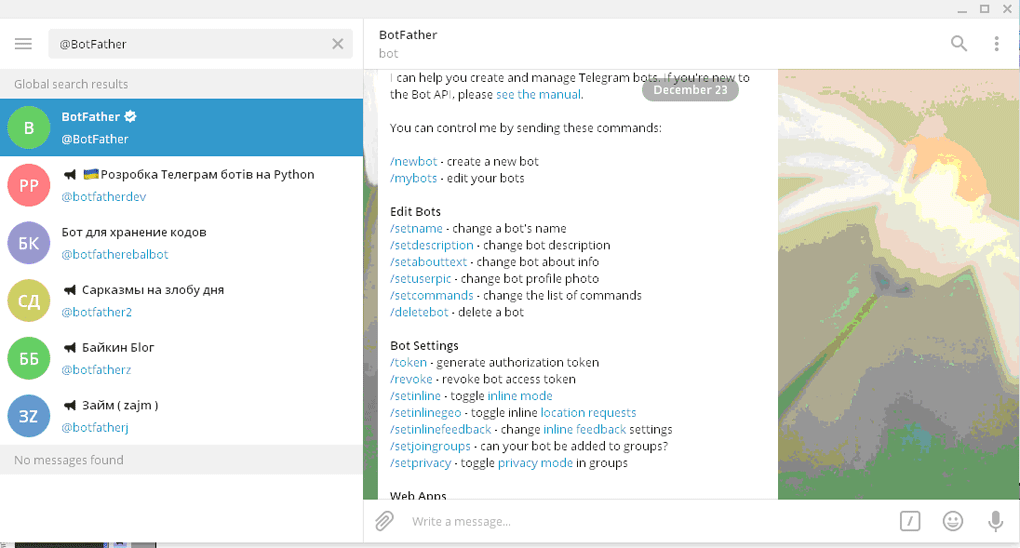Open the Сарказмы на злобу дня channel
The height and width of the screenshot is (548, 1020).
click(181, 300)
